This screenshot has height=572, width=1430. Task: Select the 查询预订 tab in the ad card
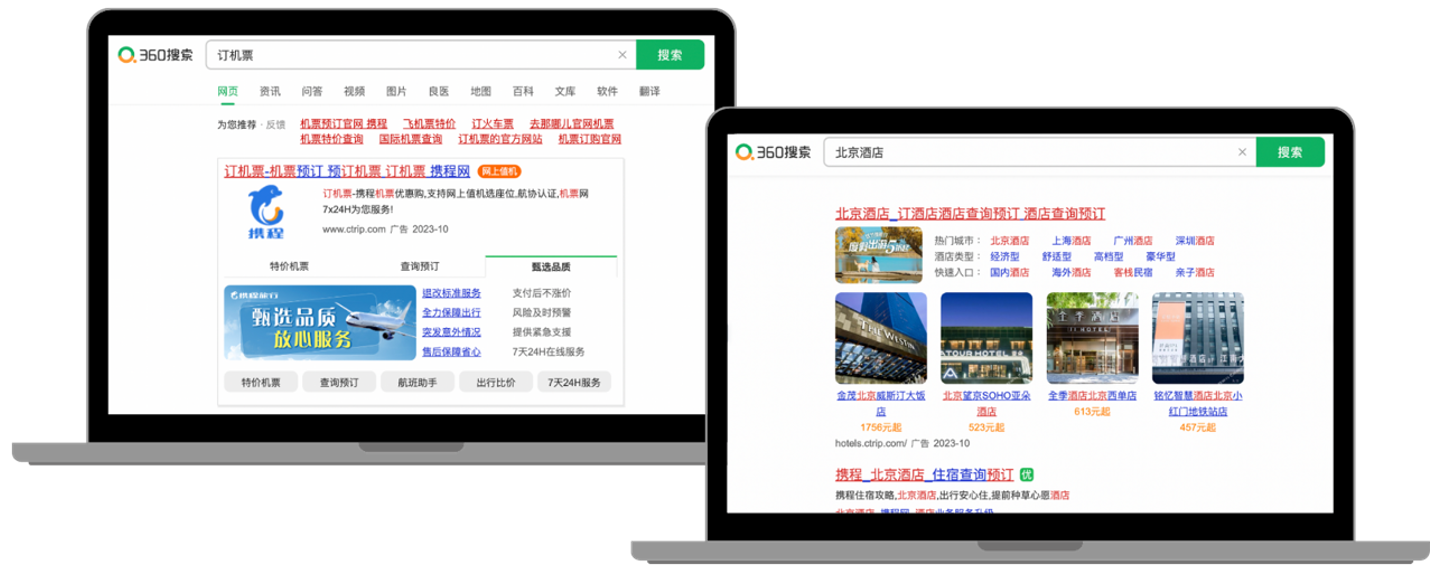pyautogui.click(x=419, y=267)
